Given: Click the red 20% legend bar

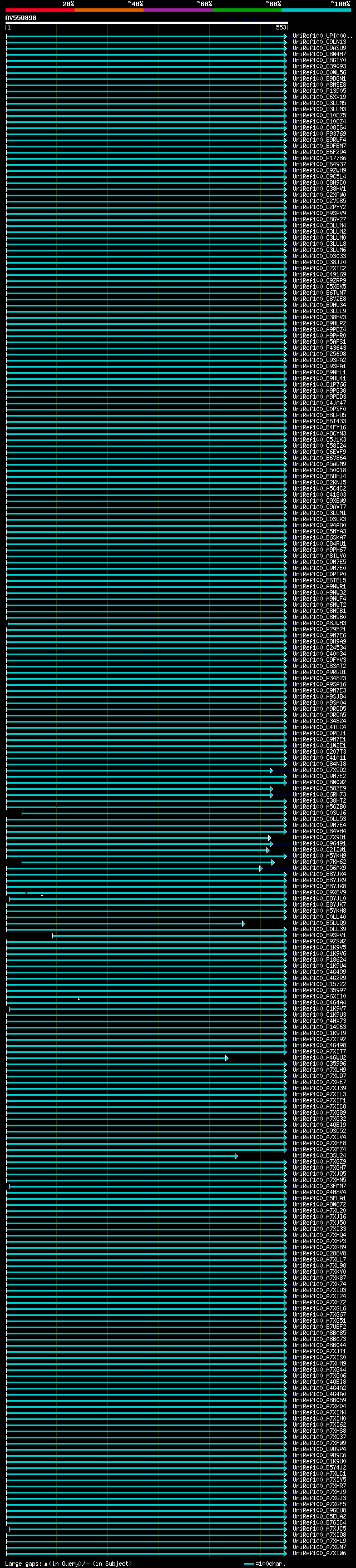Looking at the screenshot, I should 39,10.
